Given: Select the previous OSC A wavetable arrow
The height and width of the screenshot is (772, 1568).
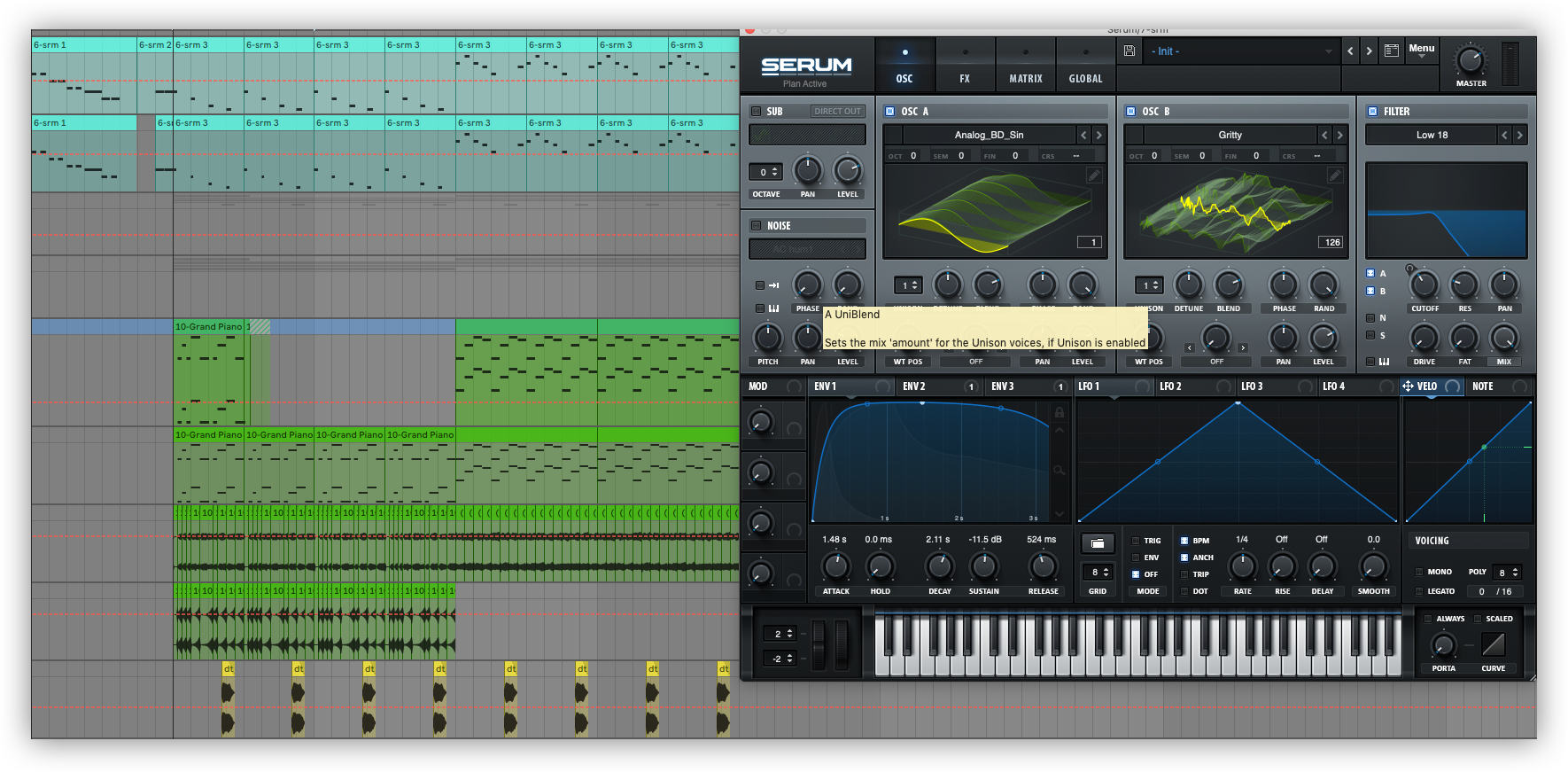Looking at the screenshot, I should coord(1083,135).
